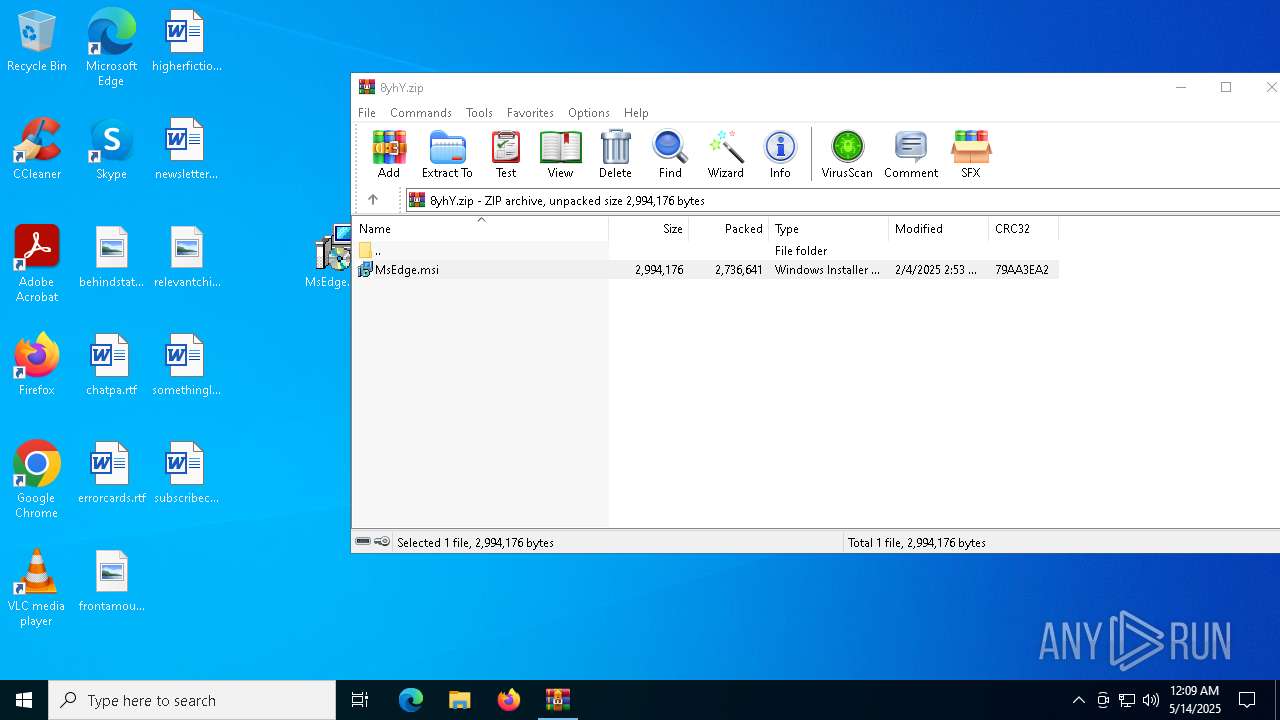Open the Help menu
This screenshot has height=720, width=1280.
point(636,113)
